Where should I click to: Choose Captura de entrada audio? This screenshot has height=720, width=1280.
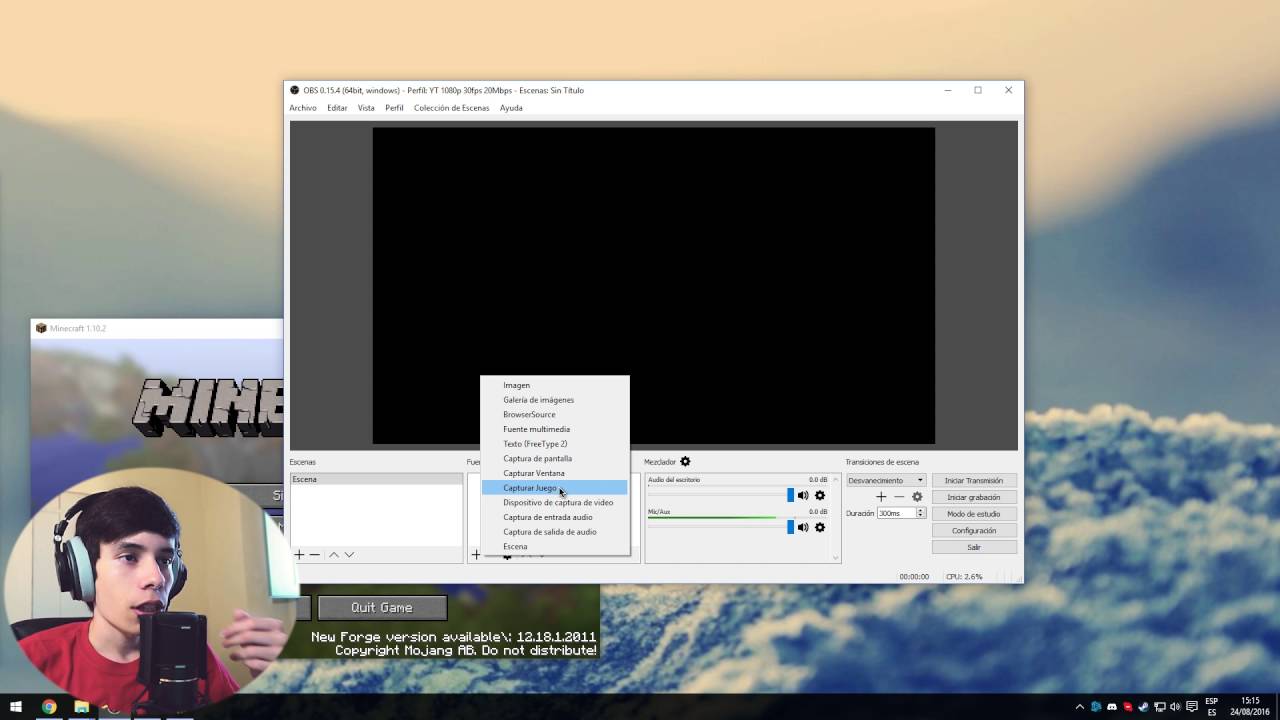(555, 517)
